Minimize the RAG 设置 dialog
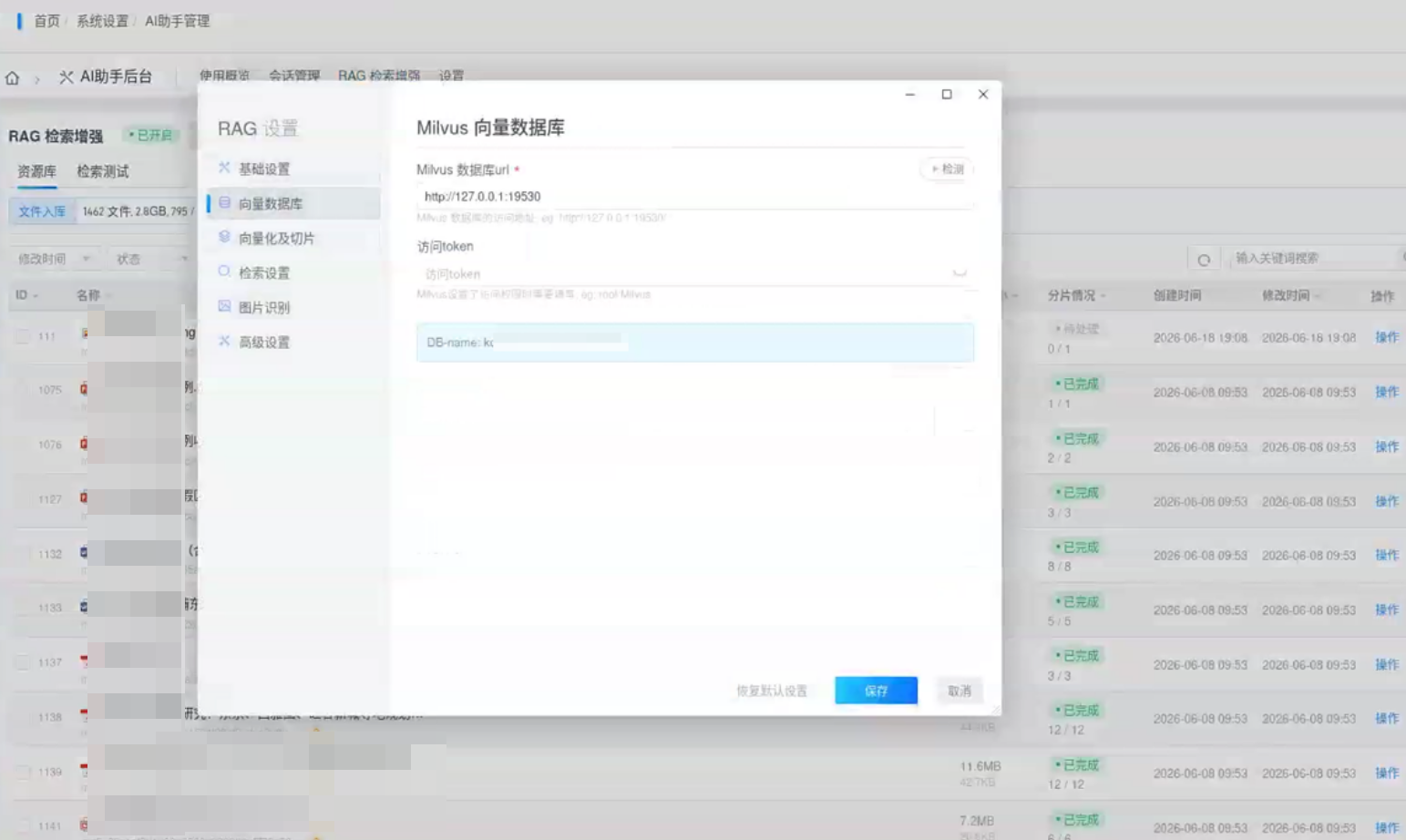1406x840 pixels. [909, 94]
